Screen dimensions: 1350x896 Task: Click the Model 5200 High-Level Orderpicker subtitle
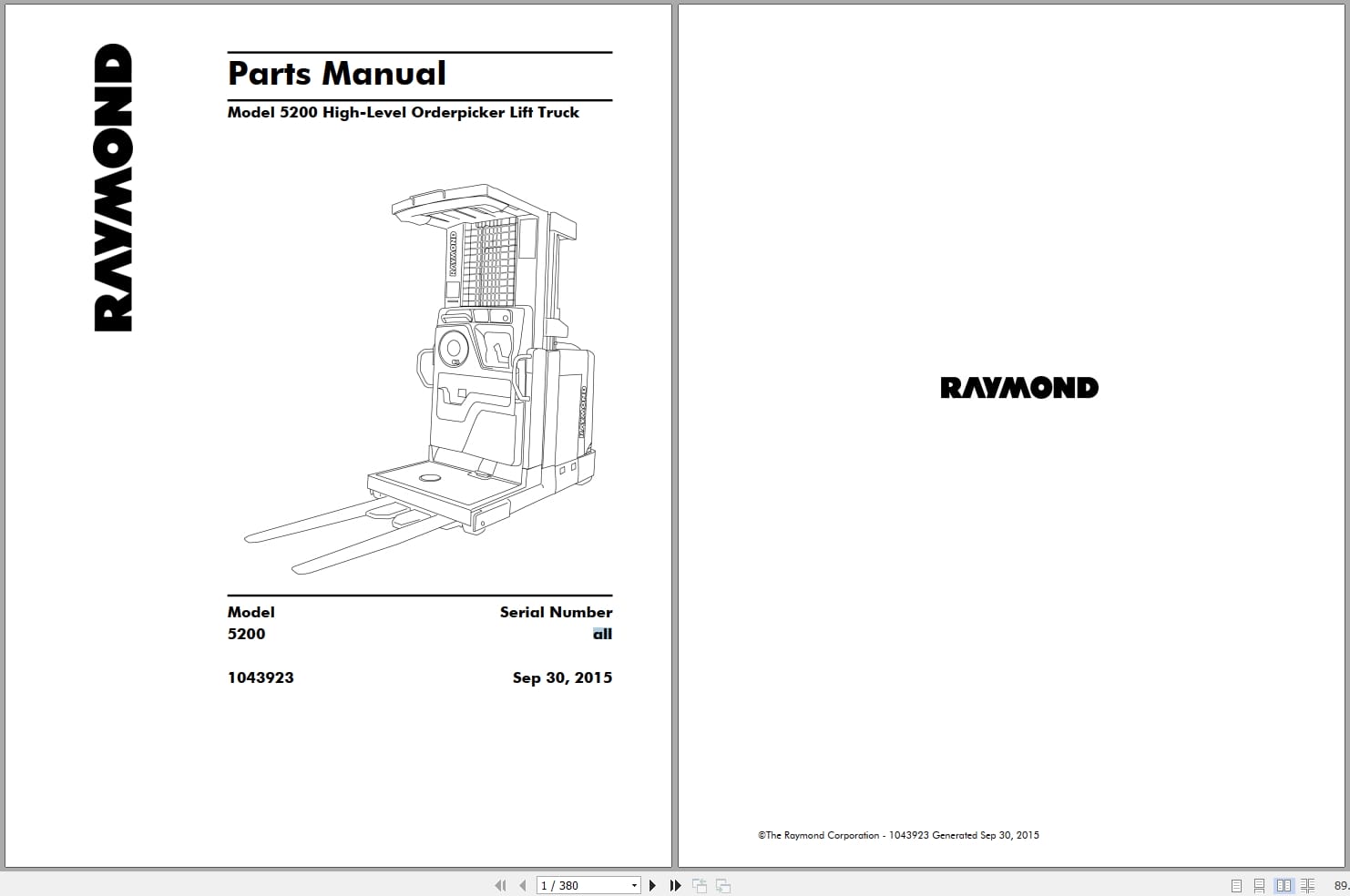point(404,113)
